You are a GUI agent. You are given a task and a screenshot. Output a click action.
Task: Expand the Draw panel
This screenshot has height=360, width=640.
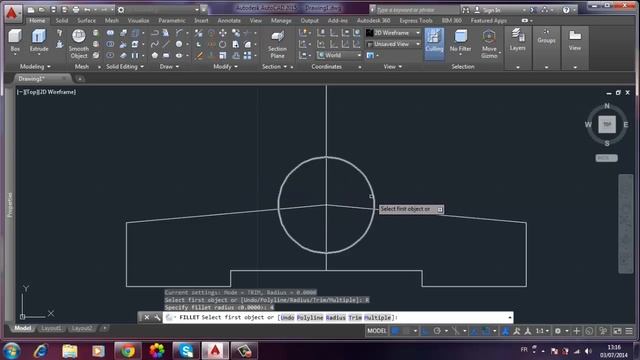[x=169, y=67]
